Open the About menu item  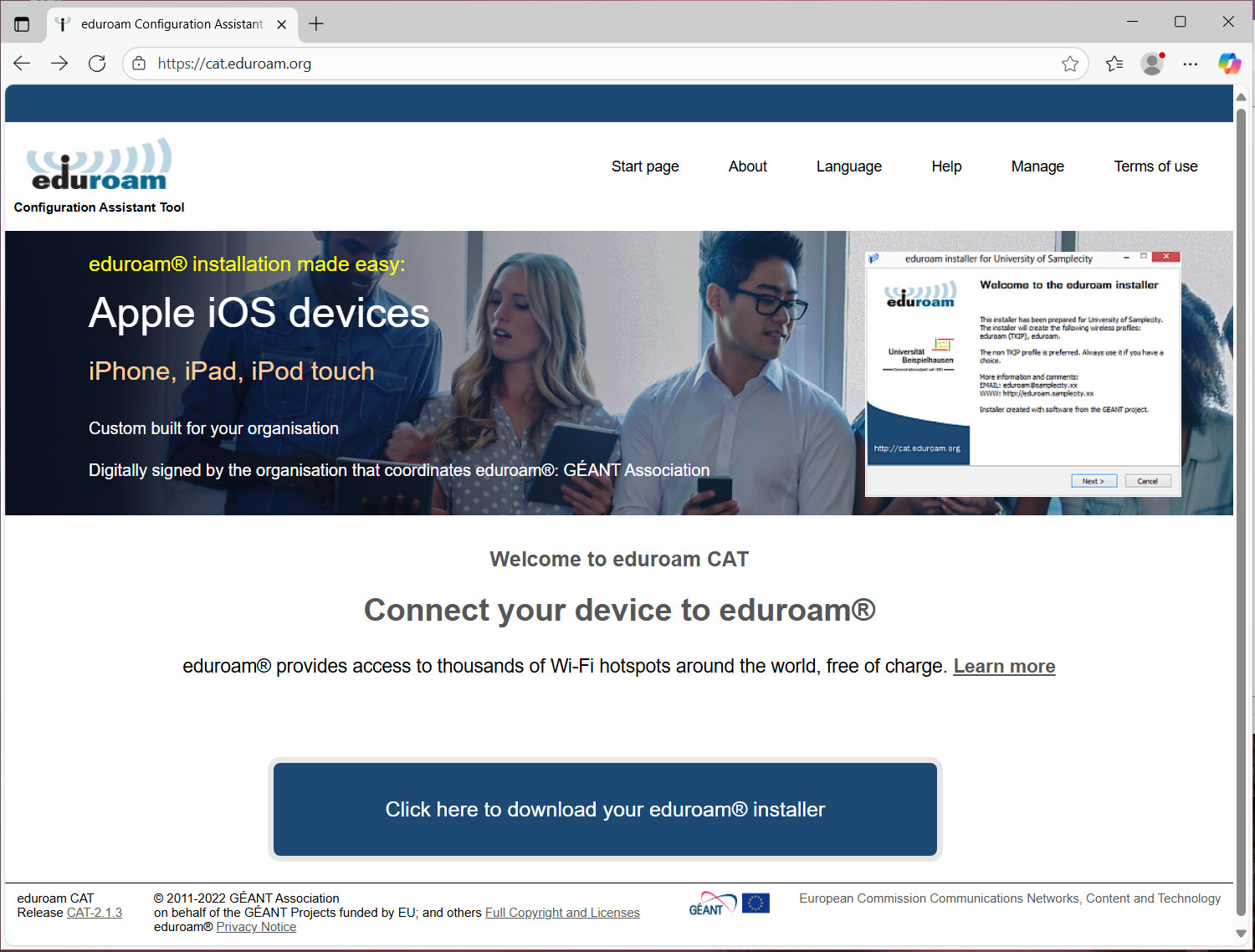click(x=748, y=166)
